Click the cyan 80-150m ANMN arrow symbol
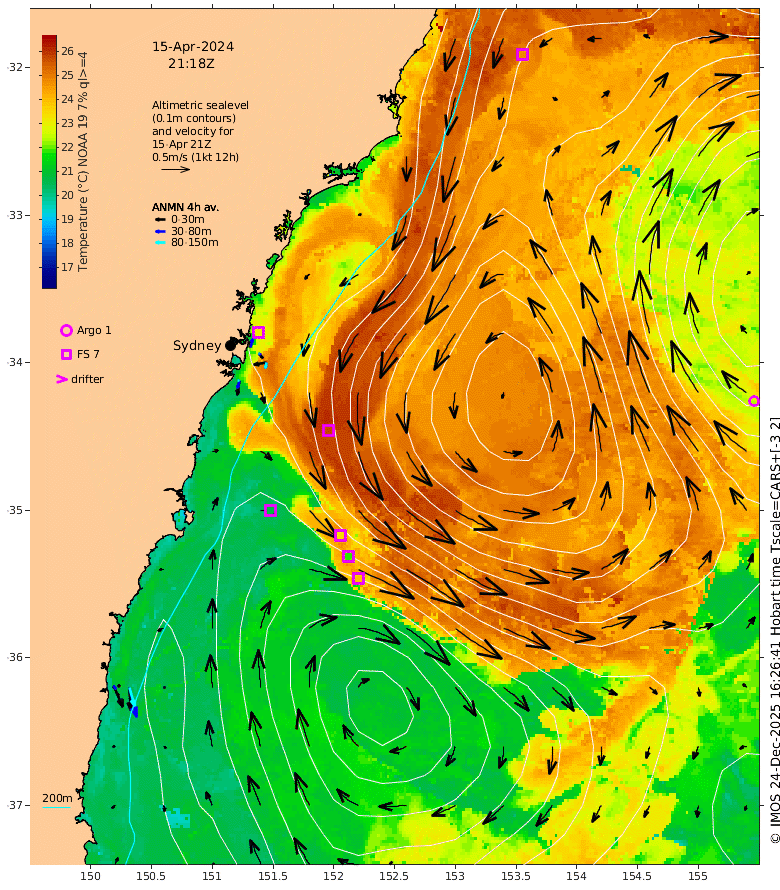This screenshot has height=890, width=780. [161, 242]
